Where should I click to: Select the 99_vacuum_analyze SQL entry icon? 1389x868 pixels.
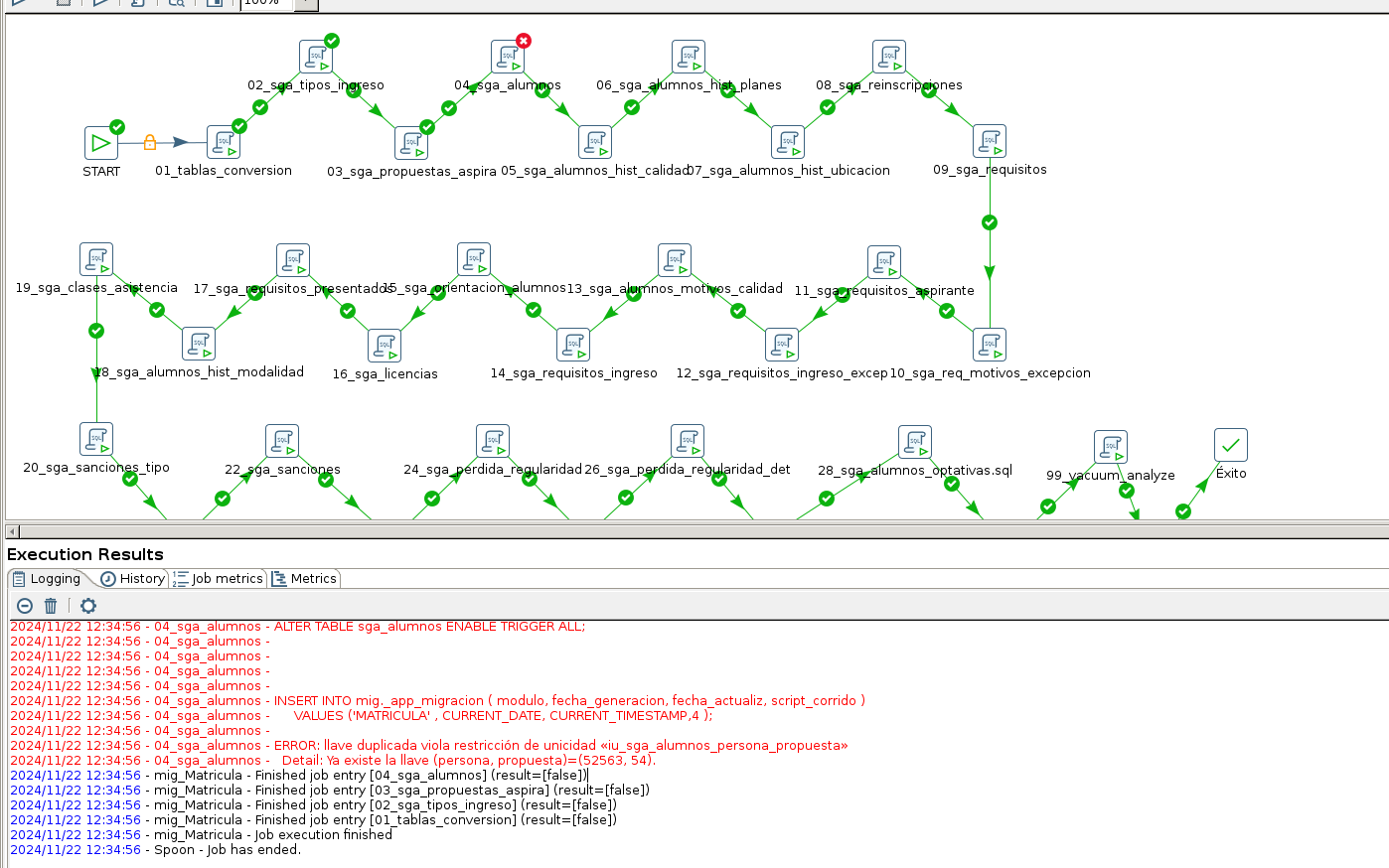(x=1111, y=447)
